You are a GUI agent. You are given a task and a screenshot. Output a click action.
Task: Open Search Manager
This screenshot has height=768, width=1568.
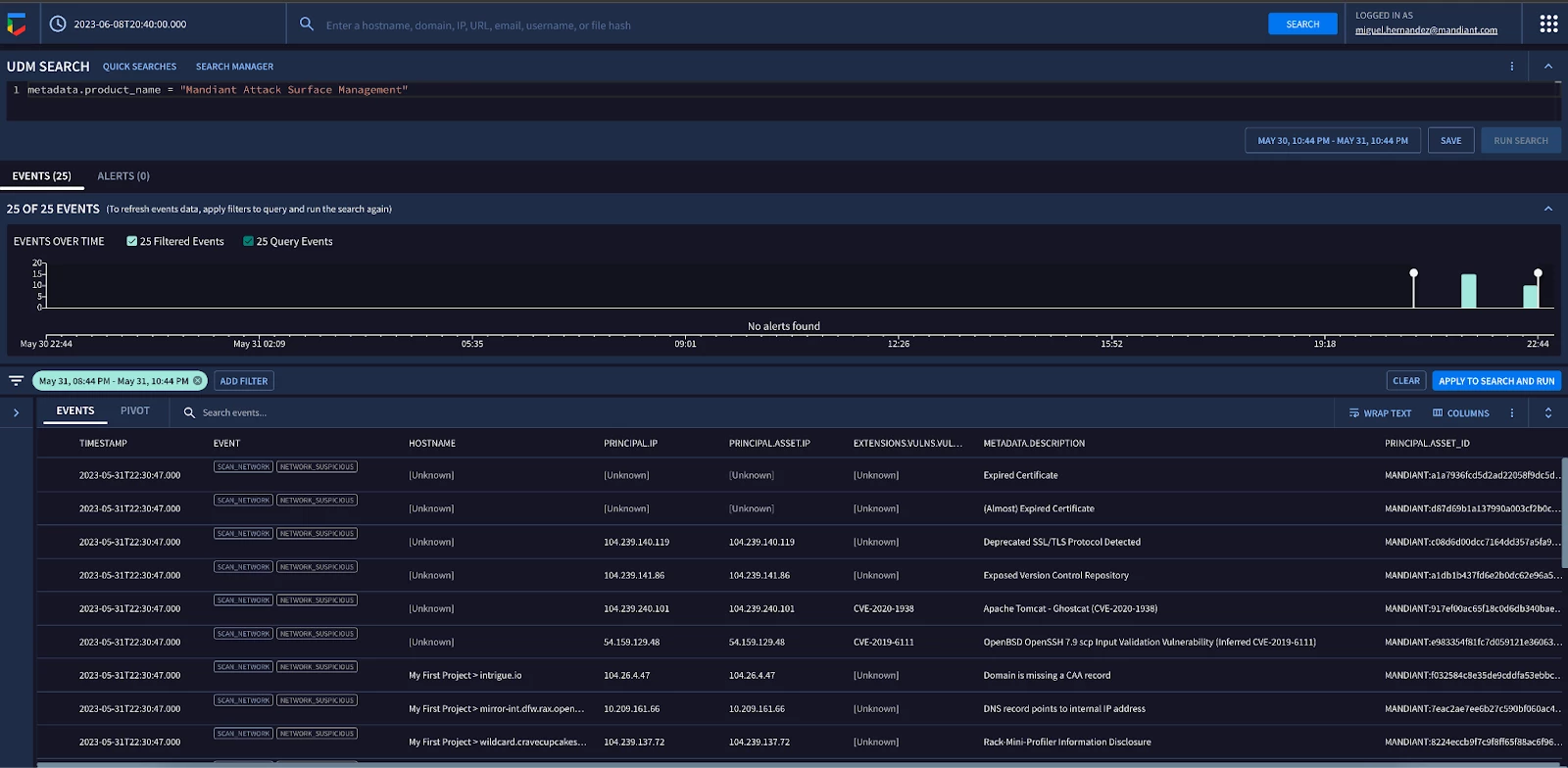click(x=234, y=67)
